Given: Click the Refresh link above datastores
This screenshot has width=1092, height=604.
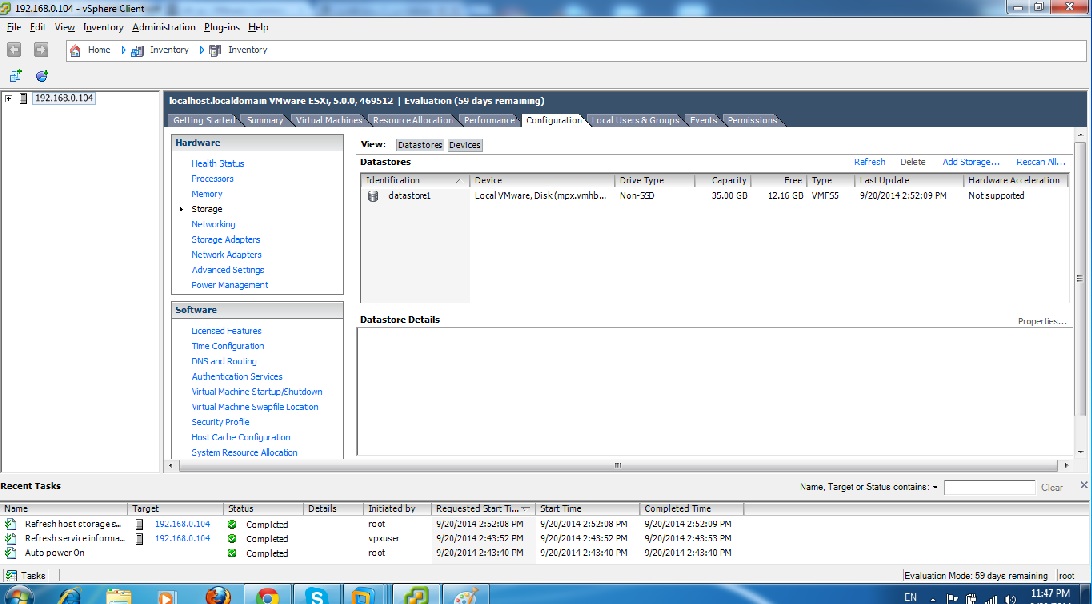Looking at the screenshot, I should (870, 162).
